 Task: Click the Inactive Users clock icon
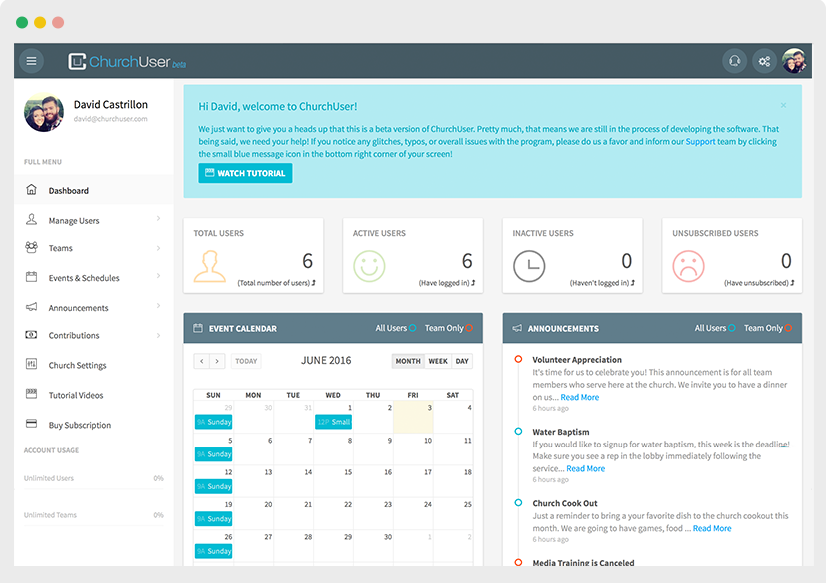[529, 266]
